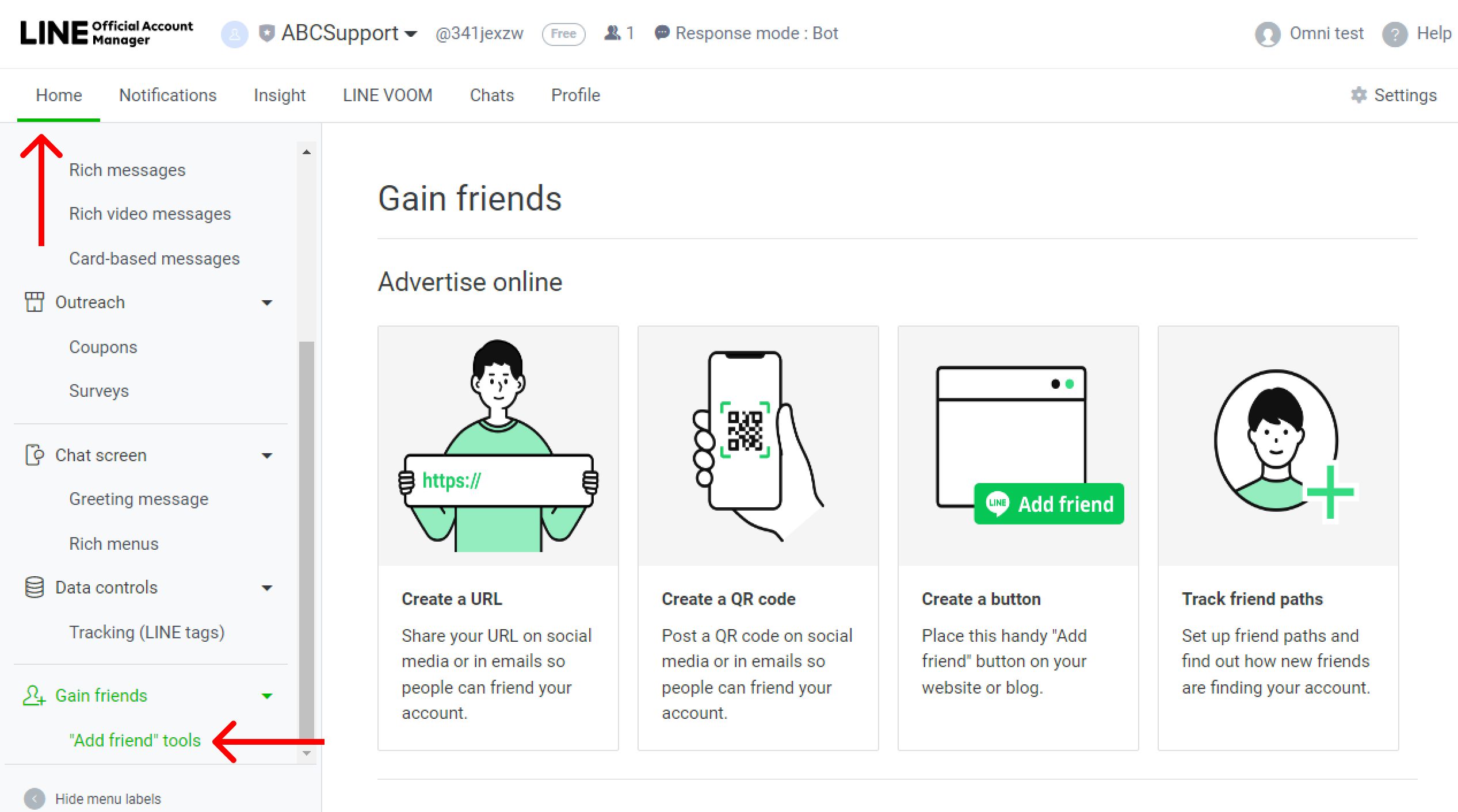Open the Rich menus link
Viewport: 1458px width, 812px height.
point(114,543)
